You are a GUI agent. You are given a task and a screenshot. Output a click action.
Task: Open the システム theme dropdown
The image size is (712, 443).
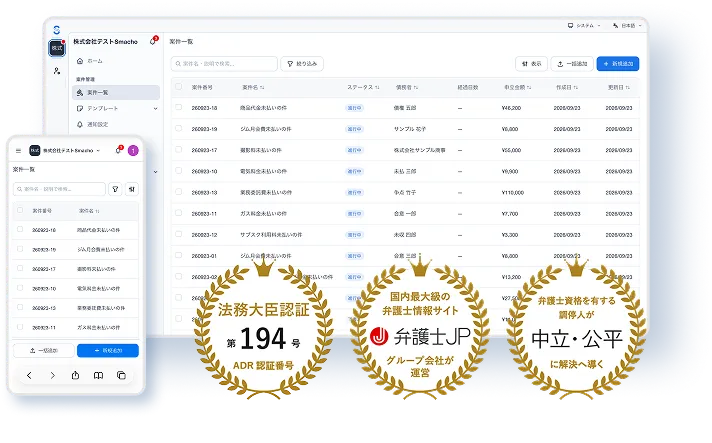coord(584,25)
